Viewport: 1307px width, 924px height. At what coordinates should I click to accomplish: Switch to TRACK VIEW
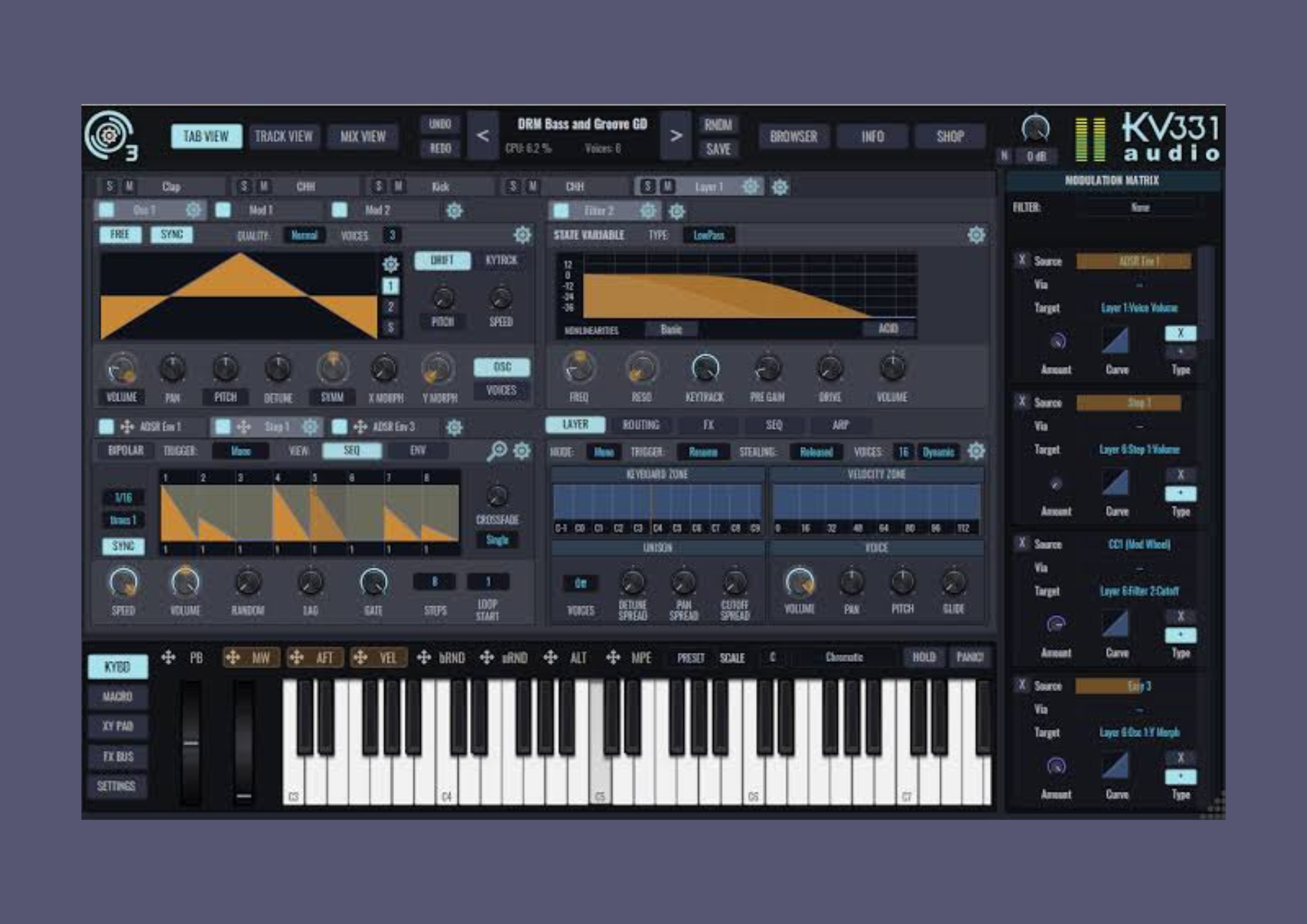(x=284, y=137)
